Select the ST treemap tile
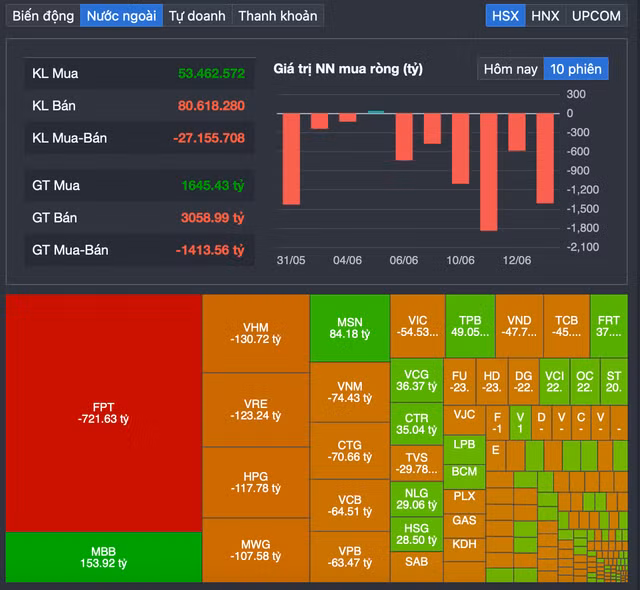 [614, 382]
